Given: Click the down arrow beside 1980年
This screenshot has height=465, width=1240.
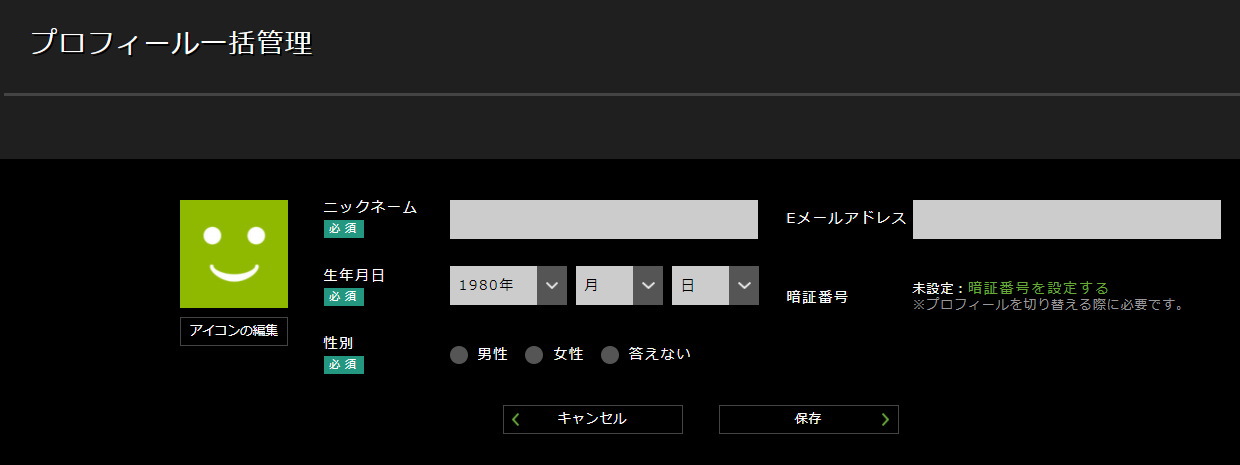Looking at the screenshot, I should (552, 286).
